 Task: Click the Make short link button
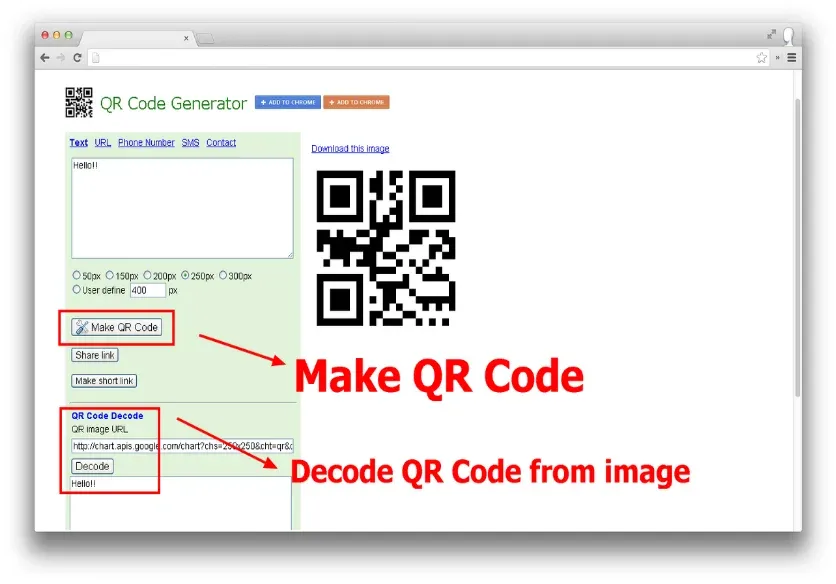point(104,381)
